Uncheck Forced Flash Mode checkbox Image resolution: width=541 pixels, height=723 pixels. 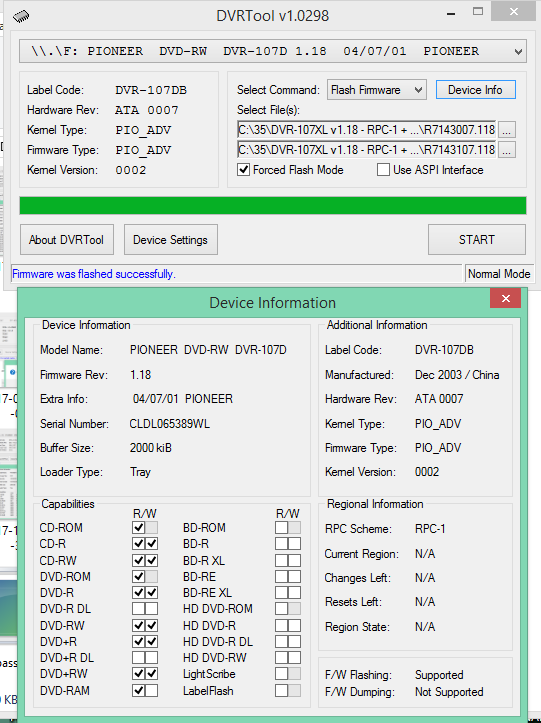(244, 170)
